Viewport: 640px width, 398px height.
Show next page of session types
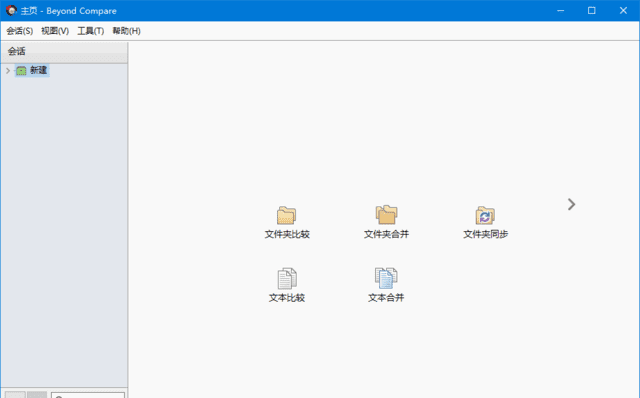(x=571, y=205)
